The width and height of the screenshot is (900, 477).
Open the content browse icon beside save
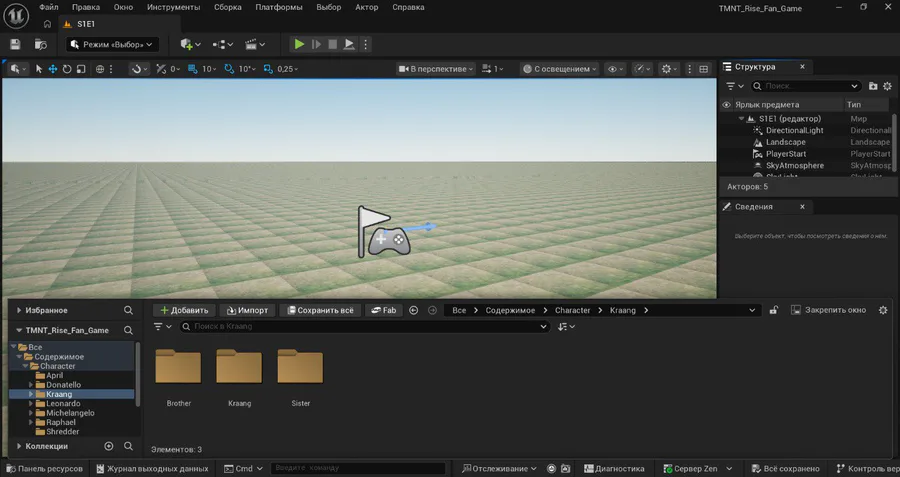[40, 44]
